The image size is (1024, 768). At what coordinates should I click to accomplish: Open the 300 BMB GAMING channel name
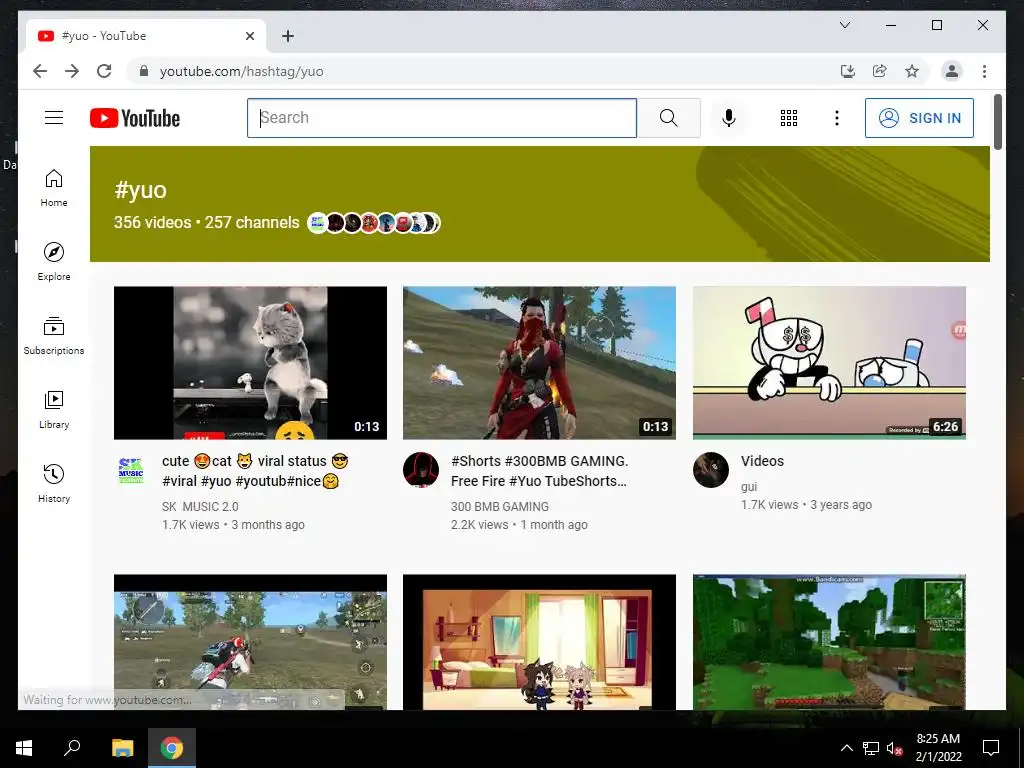500,506
